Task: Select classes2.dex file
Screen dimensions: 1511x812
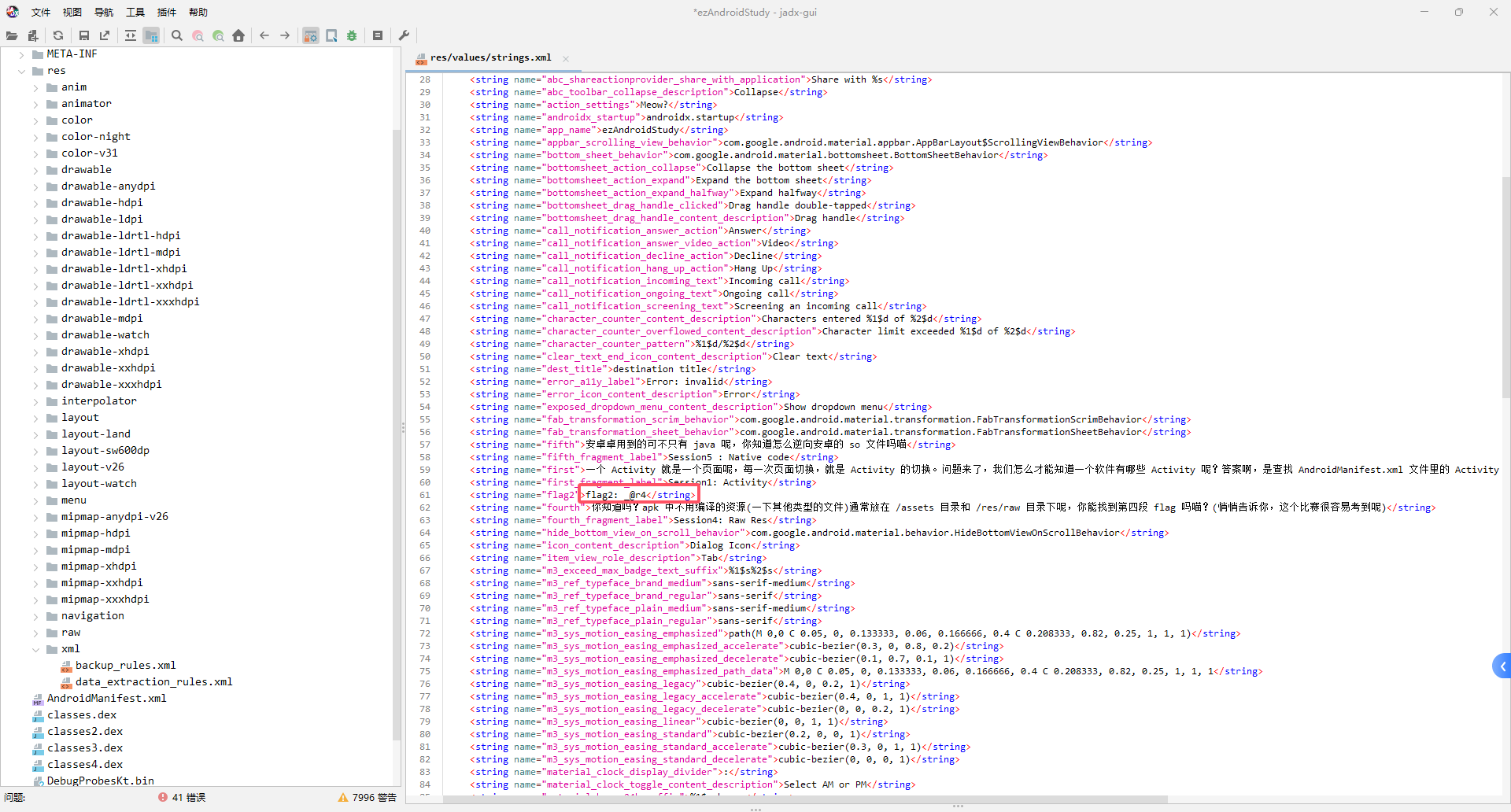Action: (x=85, y=732)
